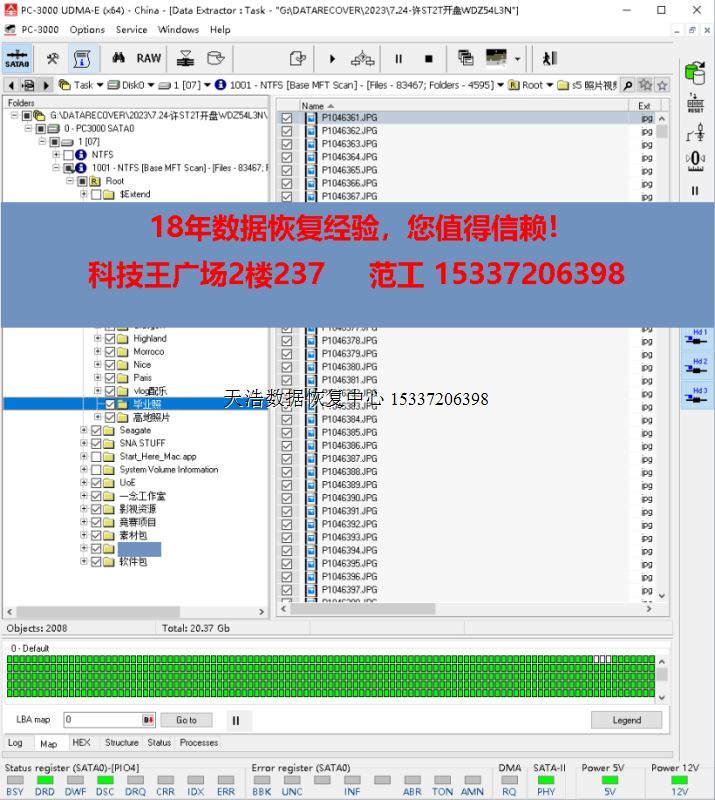Uncheck the Seagate folder checkbox
This screenshot has width=715, height=800.
[x=97, y=431]
